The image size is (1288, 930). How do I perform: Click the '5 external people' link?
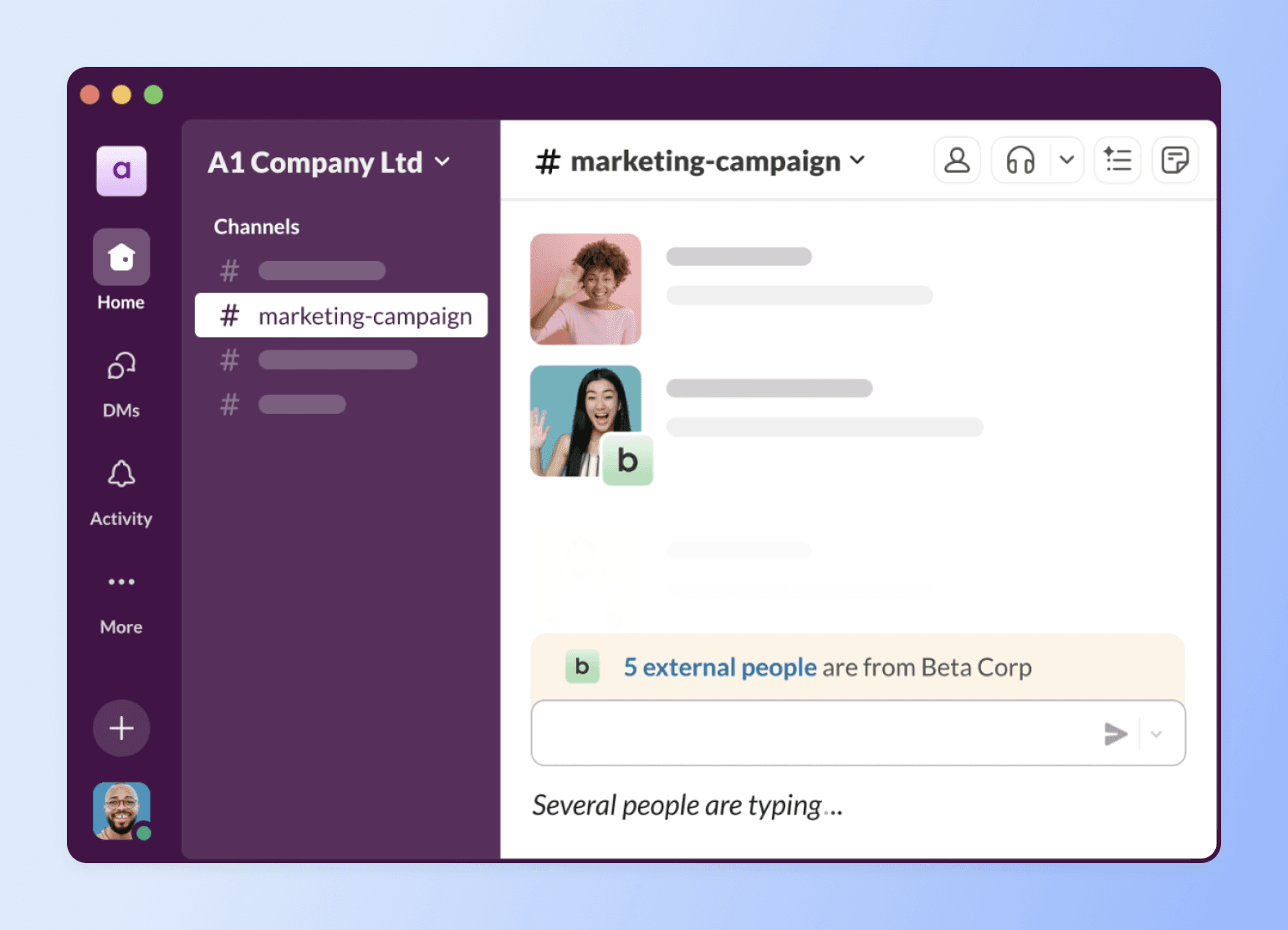pyautogui.click(x=718, y=667)
